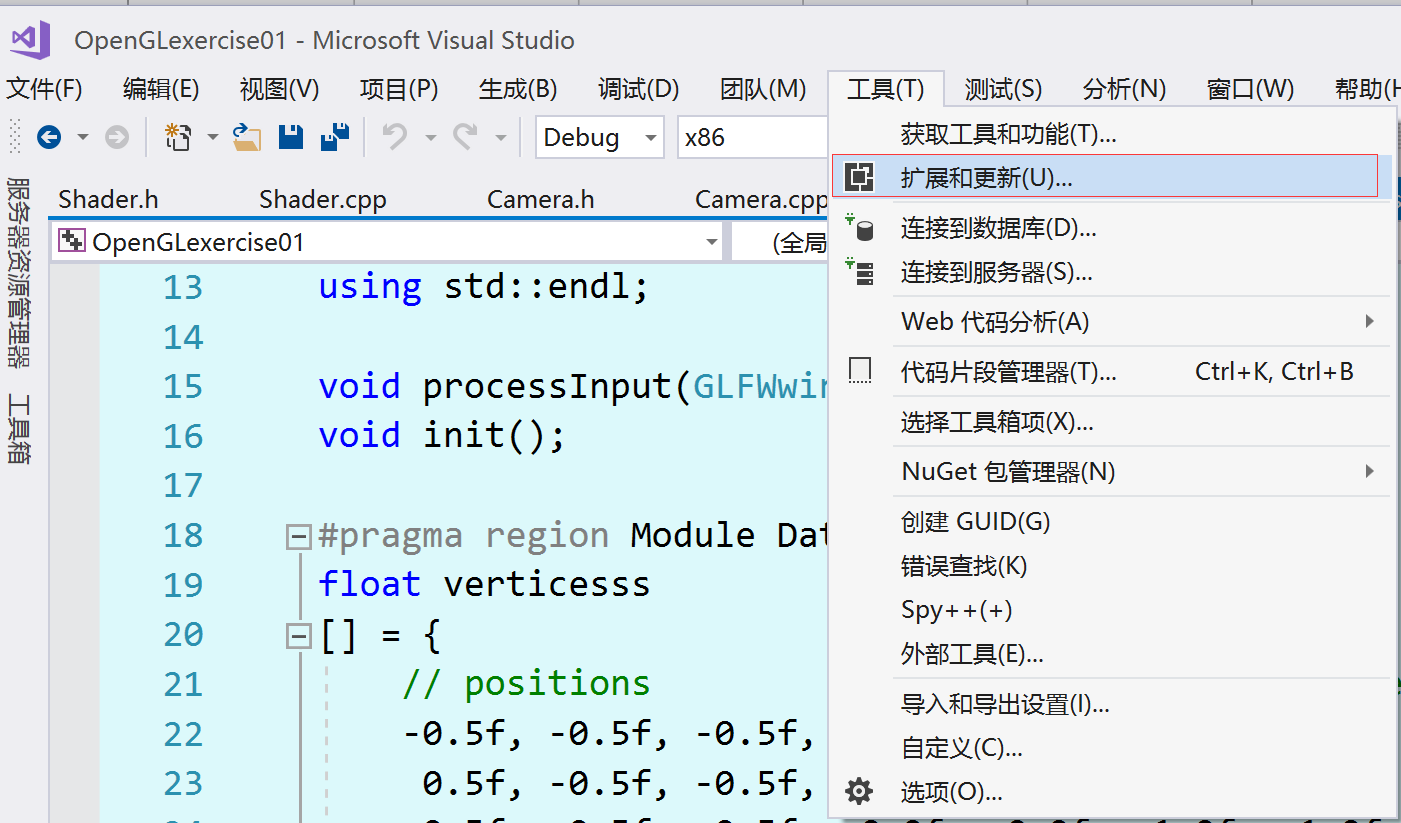Open the Undo history dropdown arrow
The width and height of the screenshot is (1401, 823).
pos(431,137)
